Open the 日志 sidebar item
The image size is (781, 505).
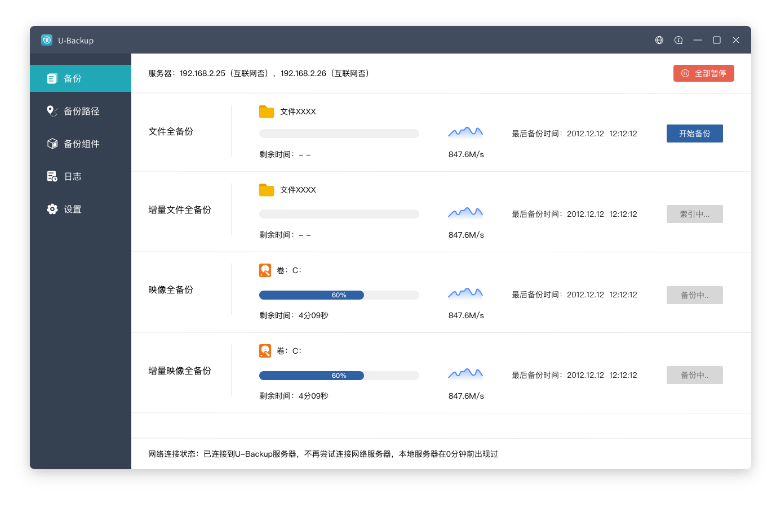[x=80, y=176]
